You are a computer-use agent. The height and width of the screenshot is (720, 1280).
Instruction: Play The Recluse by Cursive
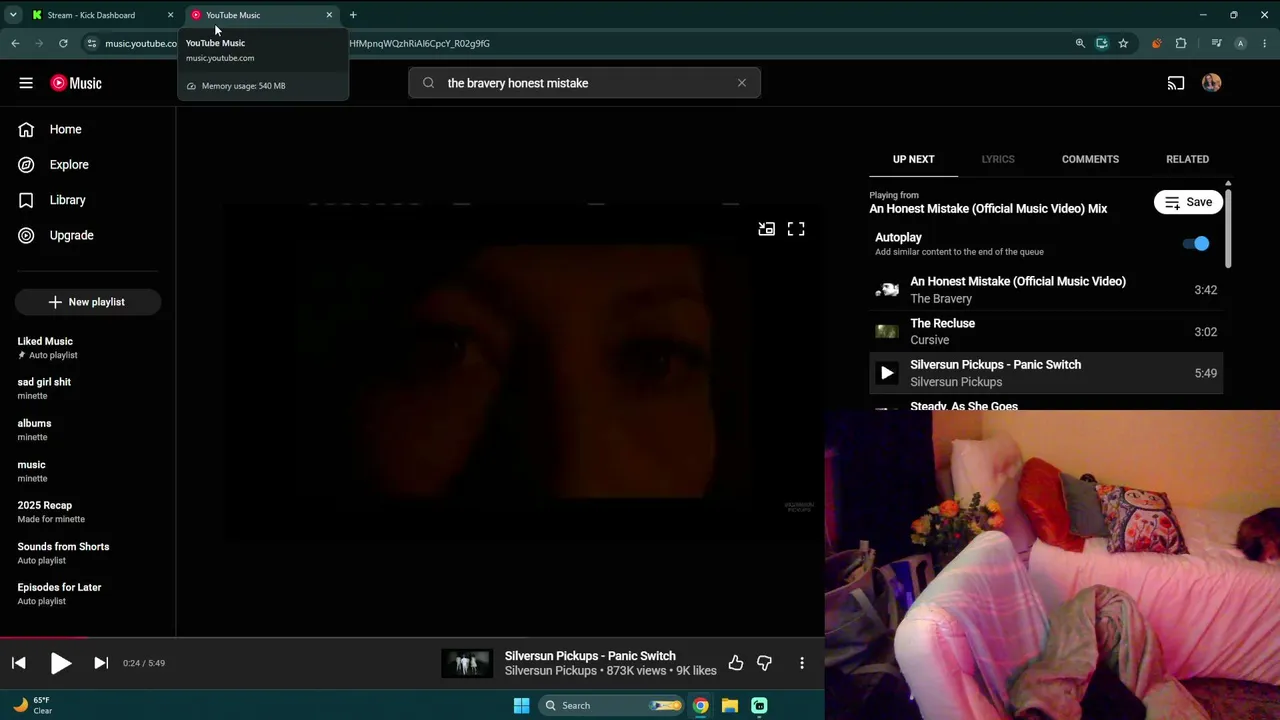point(1046,332)
